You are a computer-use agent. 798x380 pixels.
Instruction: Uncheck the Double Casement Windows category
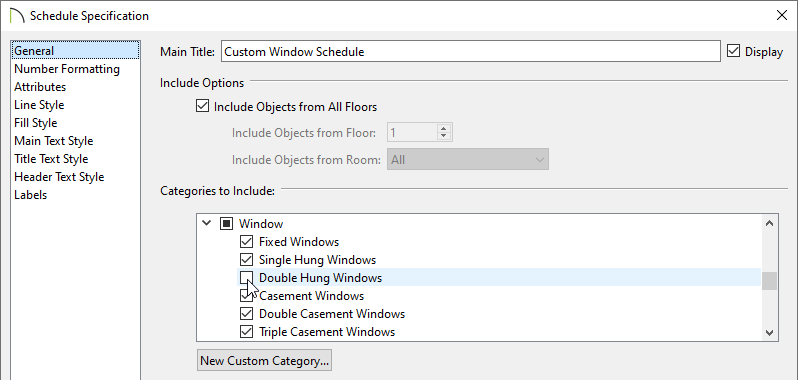(246, 314)
